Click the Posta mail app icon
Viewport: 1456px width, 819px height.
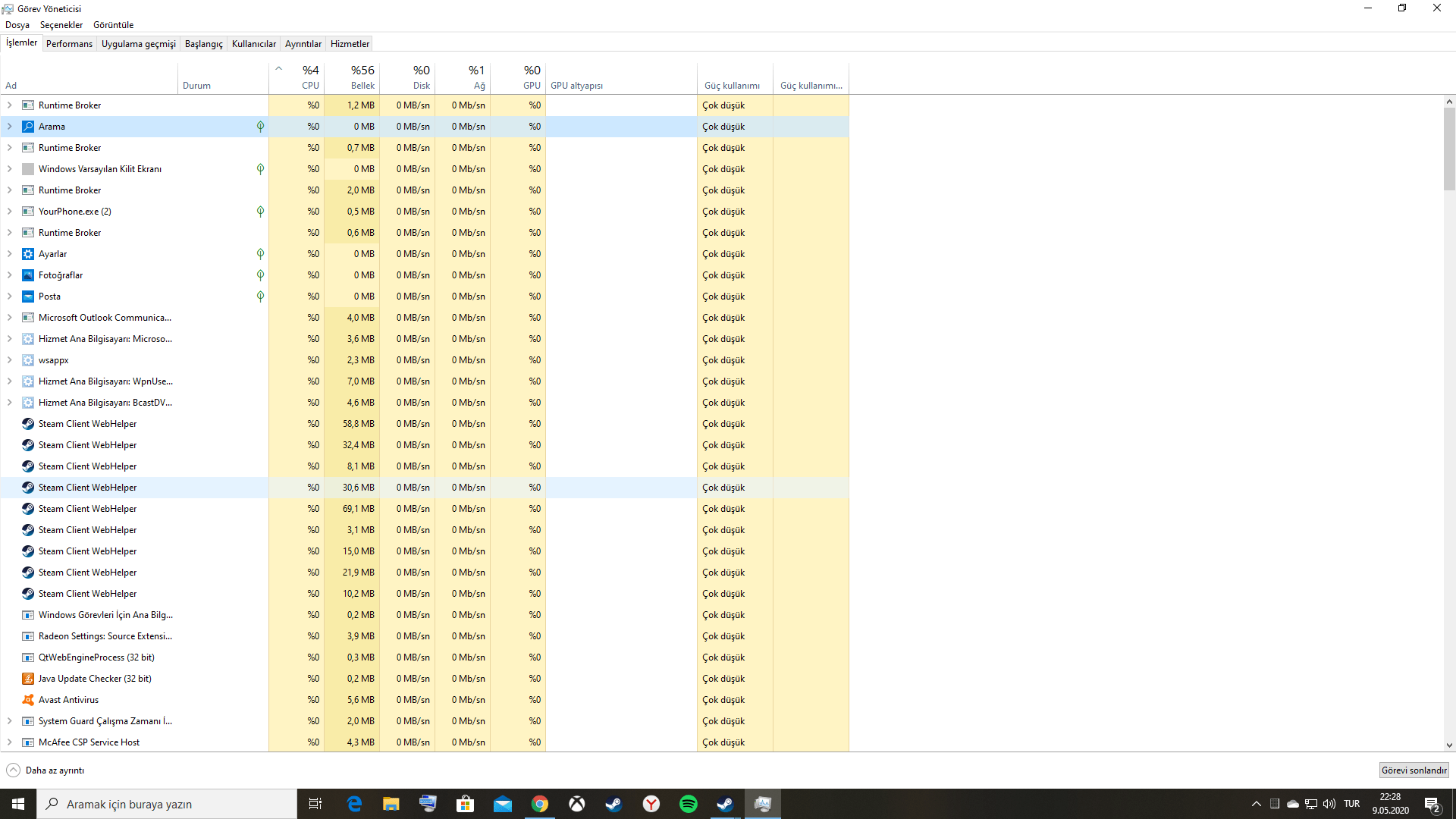[x=28, y=297]
